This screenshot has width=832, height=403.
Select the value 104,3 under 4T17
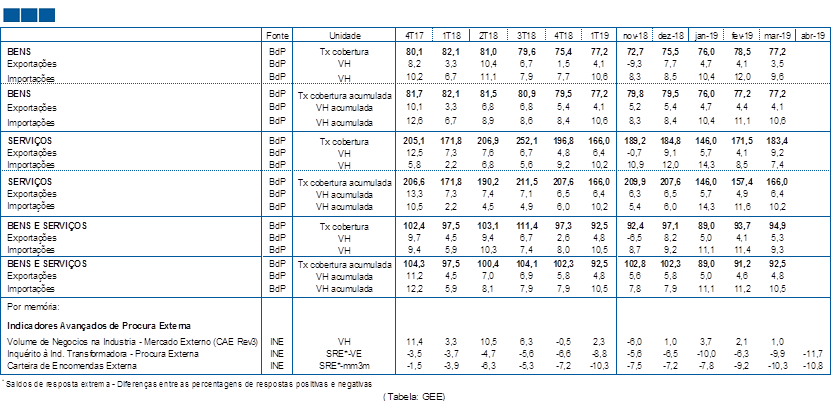pyautogui.click(x=413, y=264)
